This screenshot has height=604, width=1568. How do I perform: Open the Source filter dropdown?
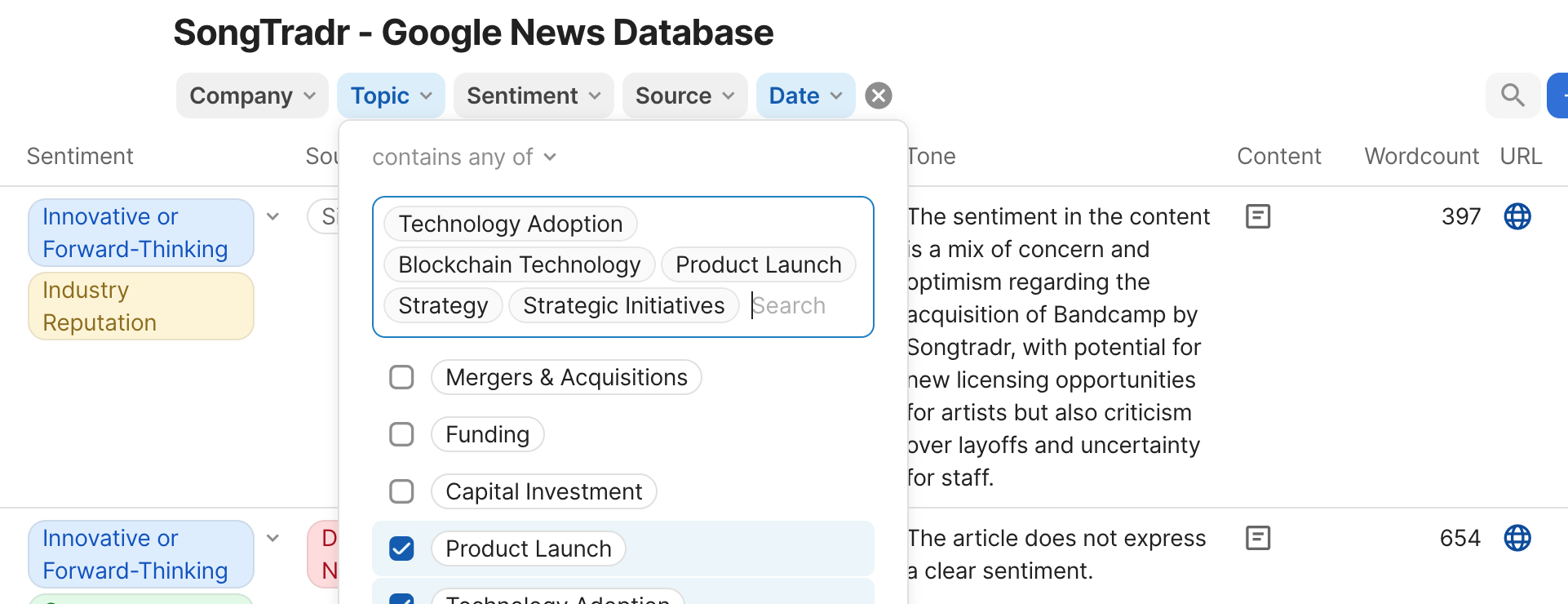click(x=684, y=95)
